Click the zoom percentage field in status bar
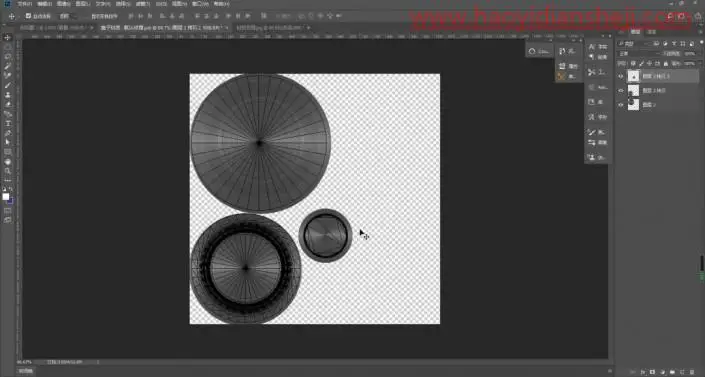Image resolution: width=705 pixels, height=377 pixels. tap(24, 362)
